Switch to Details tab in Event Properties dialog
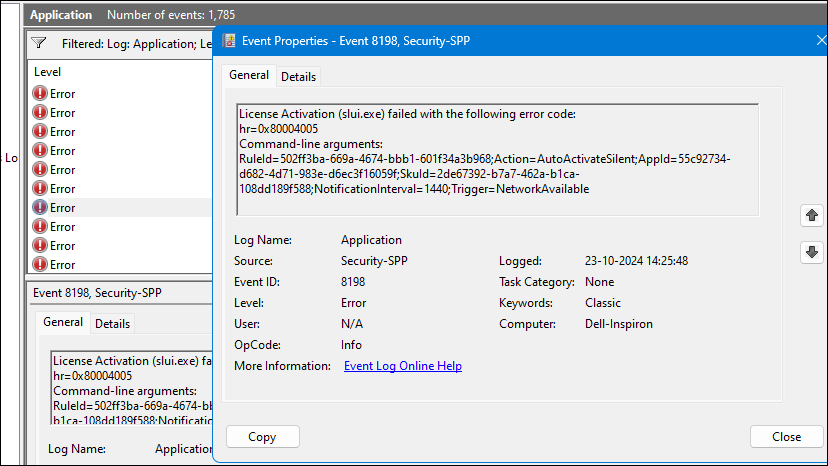 tap(298, 76)
